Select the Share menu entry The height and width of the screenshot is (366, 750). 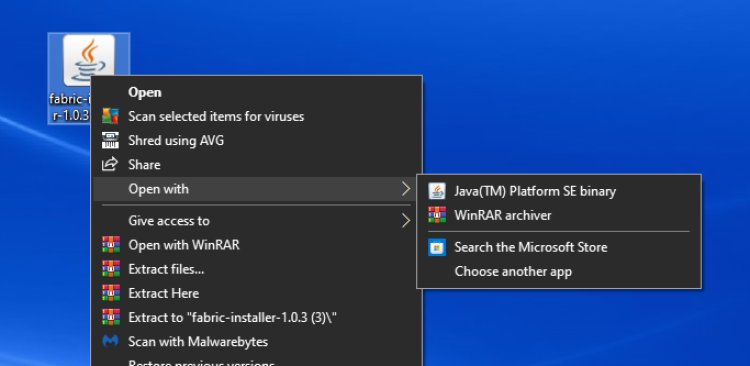point(257,165)
